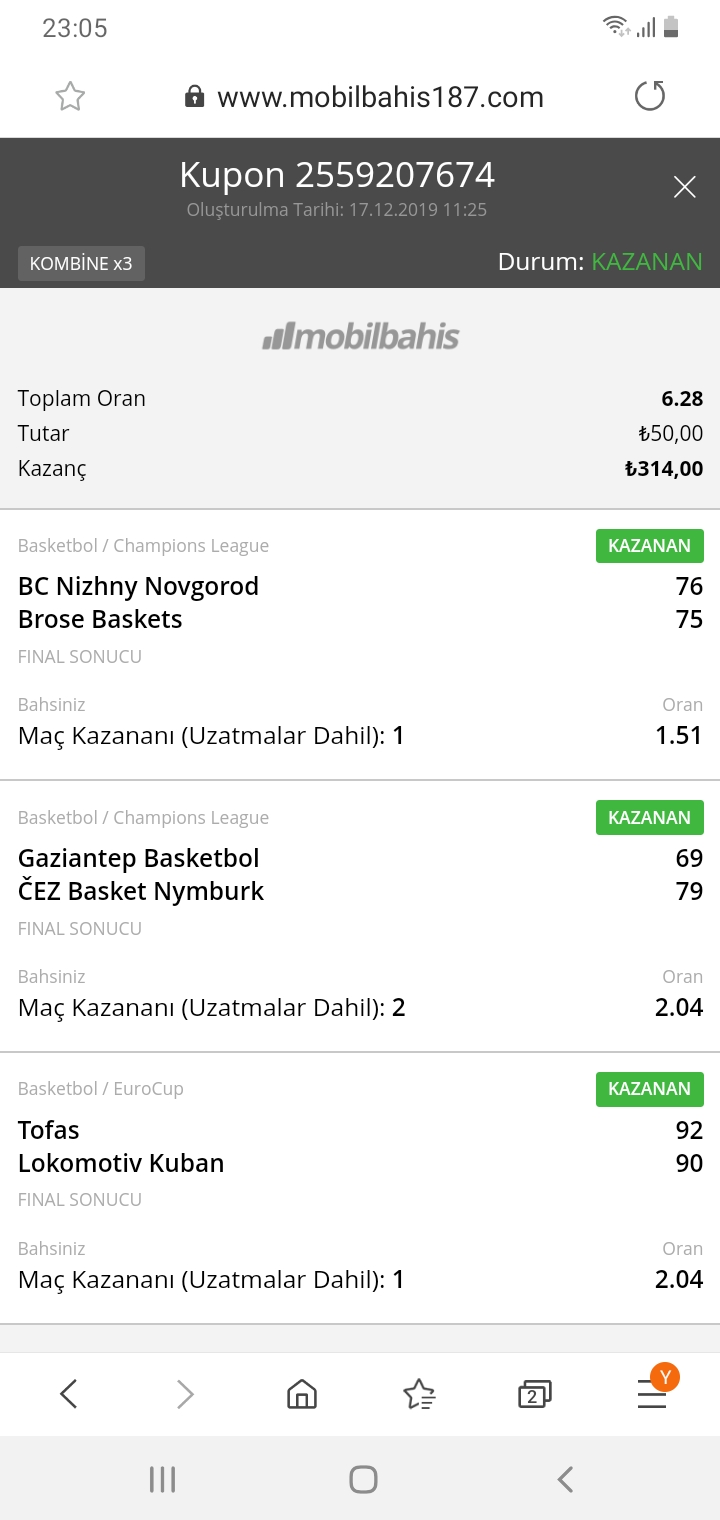Close the Kupon details with X
Image resolution: width=720 pixels, height=1520 pixels.
point(684,187)
